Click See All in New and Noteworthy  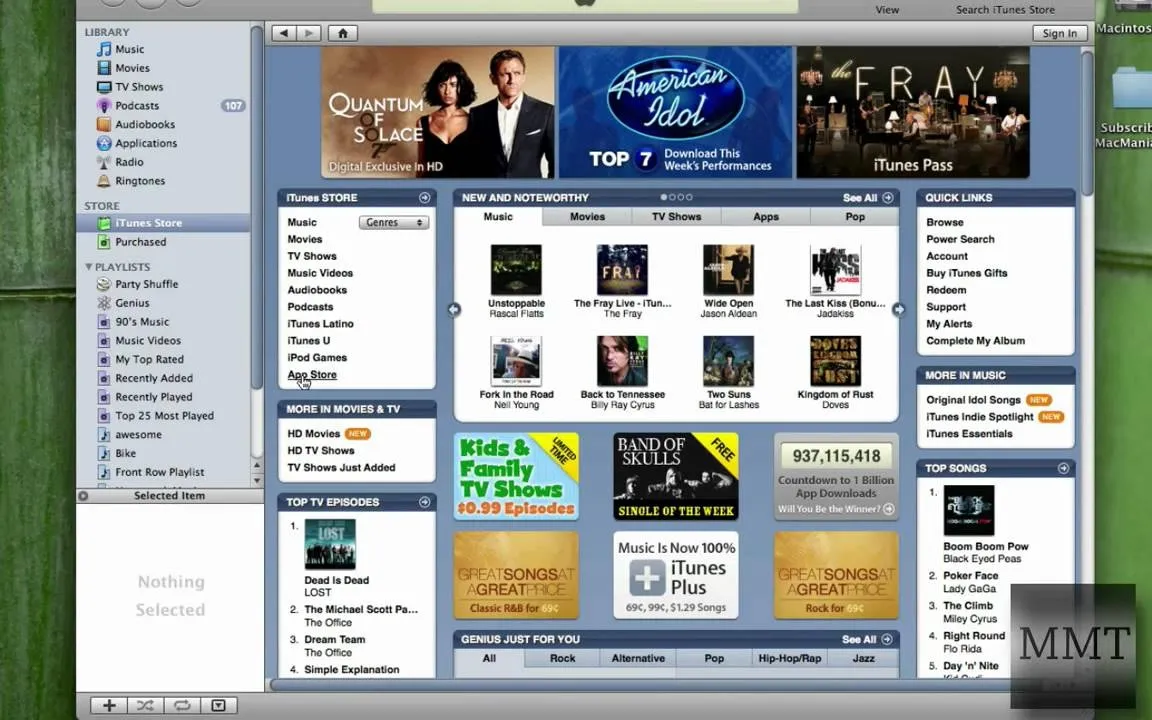coord(868,198)
